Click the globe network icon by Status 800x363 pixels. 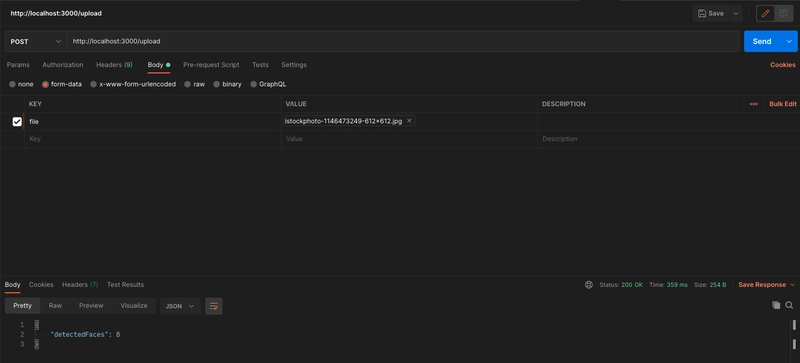[x=589, y=285]
